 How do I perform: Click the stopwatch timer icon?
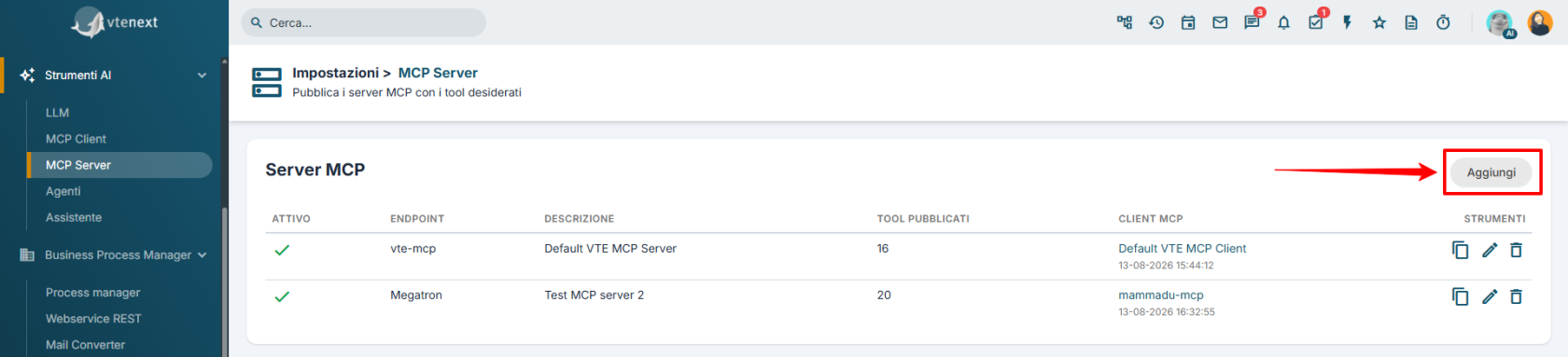1443,22
